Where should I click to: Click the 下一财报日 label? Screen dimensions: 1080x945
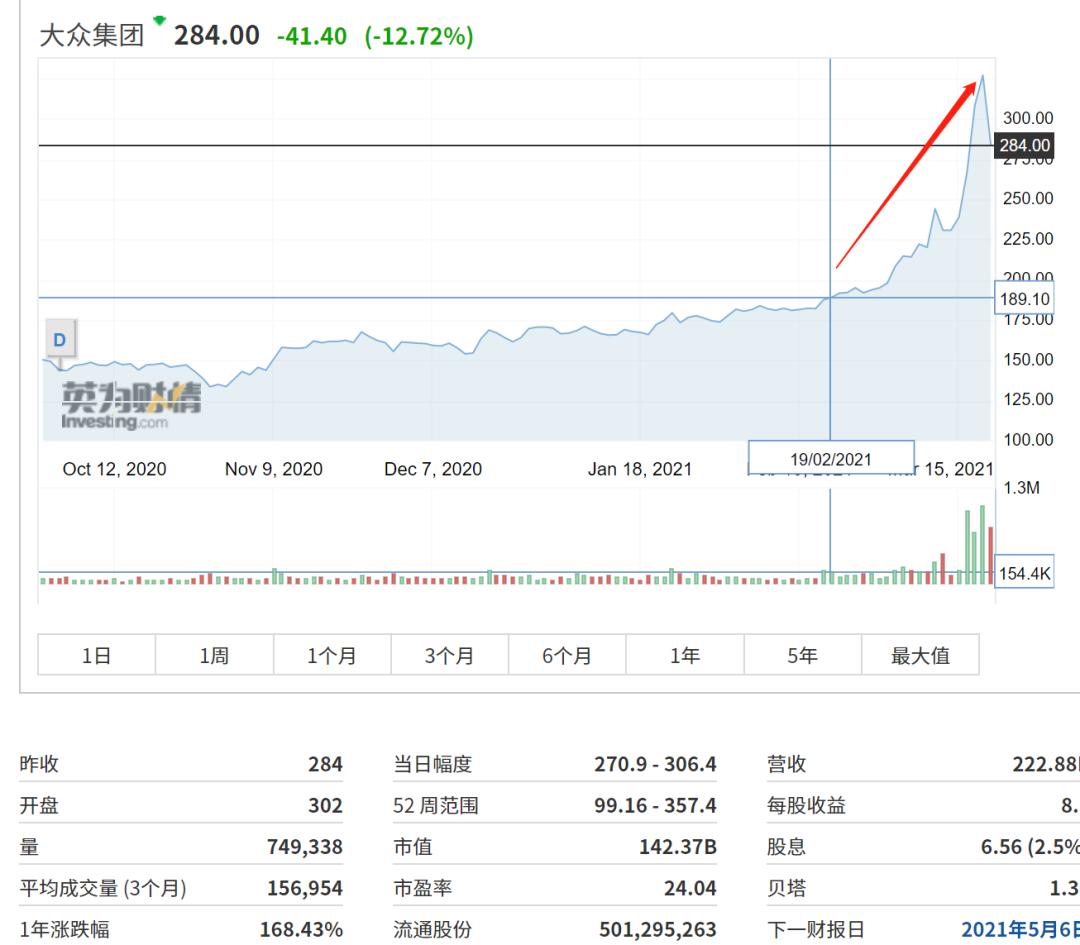(x=816, y=929)
